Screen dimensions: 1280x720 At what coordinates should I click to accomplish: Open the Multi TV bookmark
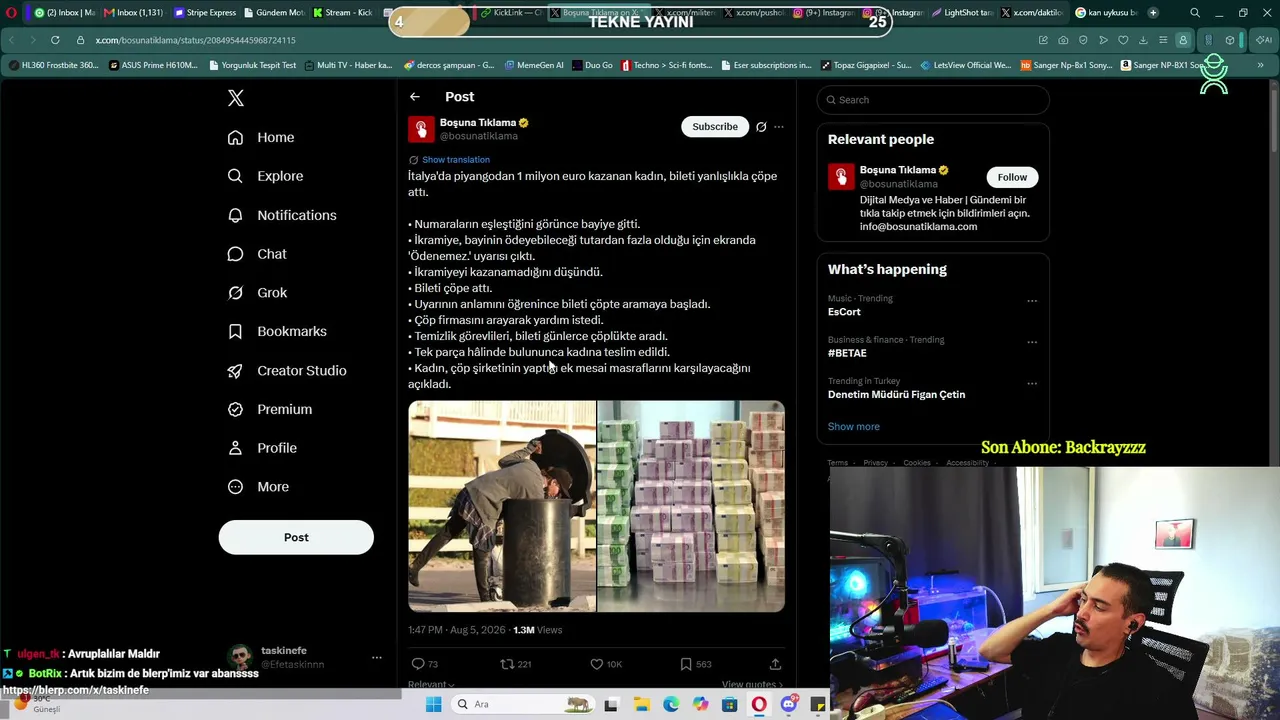coord(347,65)
